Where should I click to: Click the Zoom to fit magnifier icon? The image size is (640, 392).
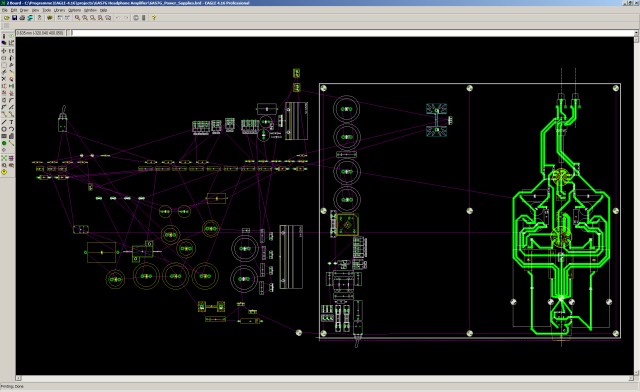pos(77,18)
